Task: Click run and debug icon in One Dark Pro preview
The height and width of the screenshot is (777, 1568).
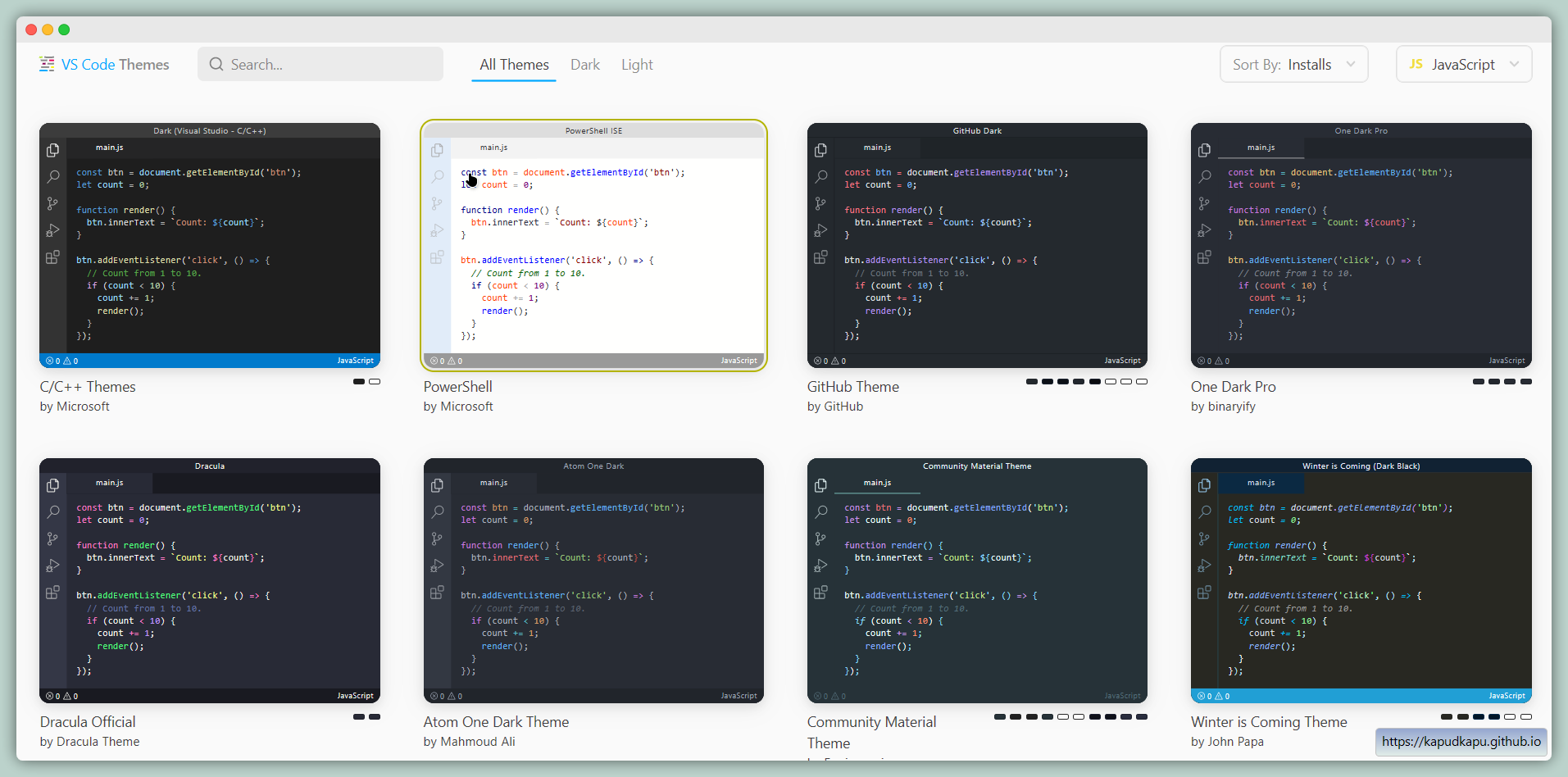Action: pyautogui.click(x=1204, y=230)
